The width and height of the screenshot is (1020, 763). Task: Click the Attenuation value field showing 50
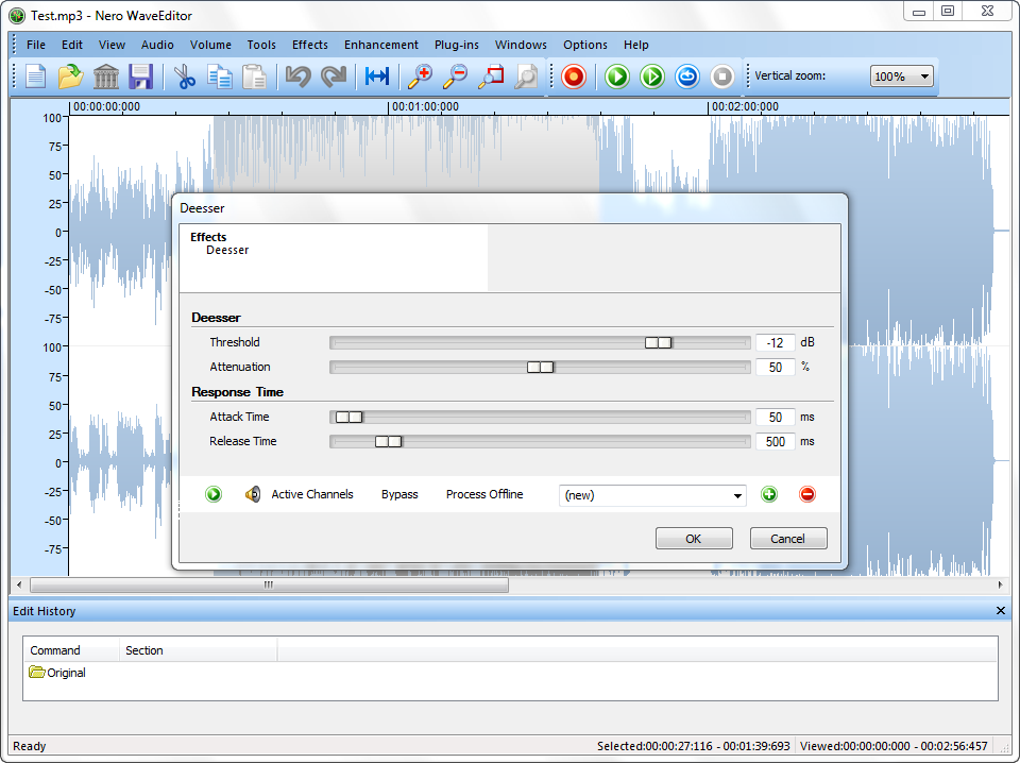point(775,368)
